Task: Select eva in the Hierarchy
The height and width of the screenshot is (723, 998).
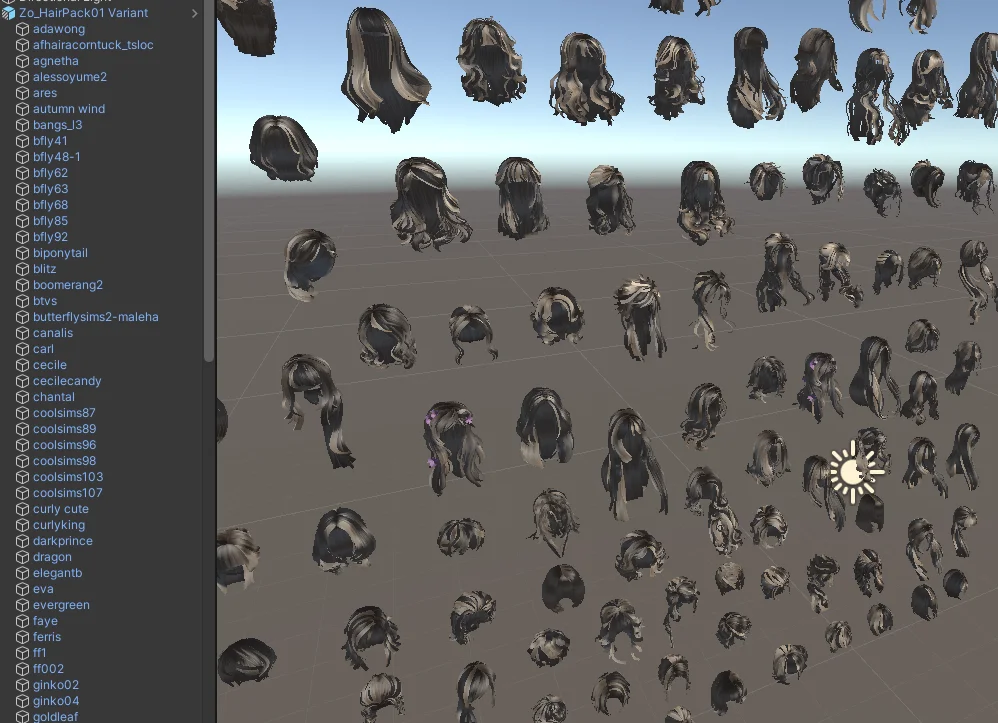Action: (x=42, y=589)
